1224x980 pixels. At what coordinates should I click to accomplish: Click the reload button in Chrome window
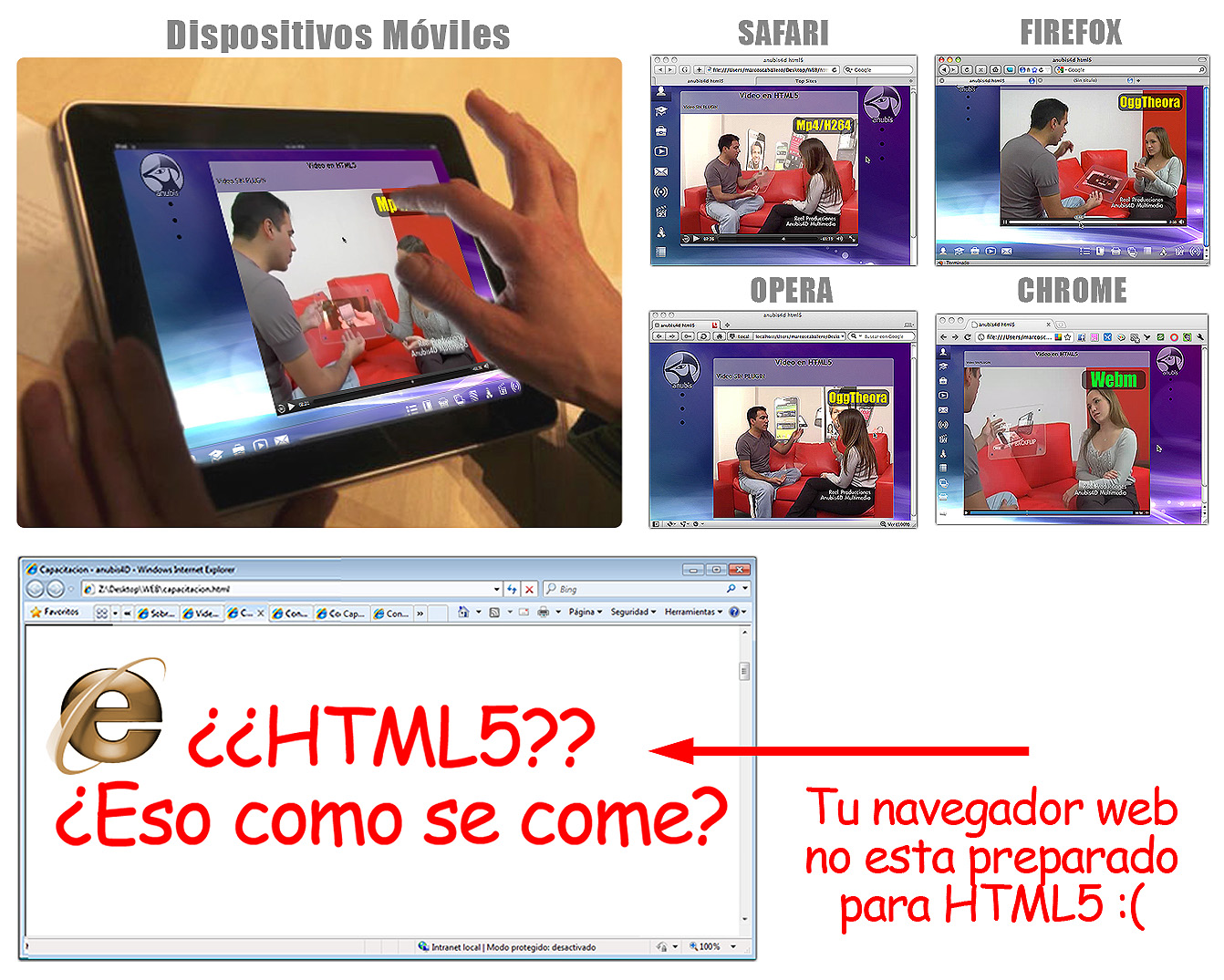click(968, 336)
